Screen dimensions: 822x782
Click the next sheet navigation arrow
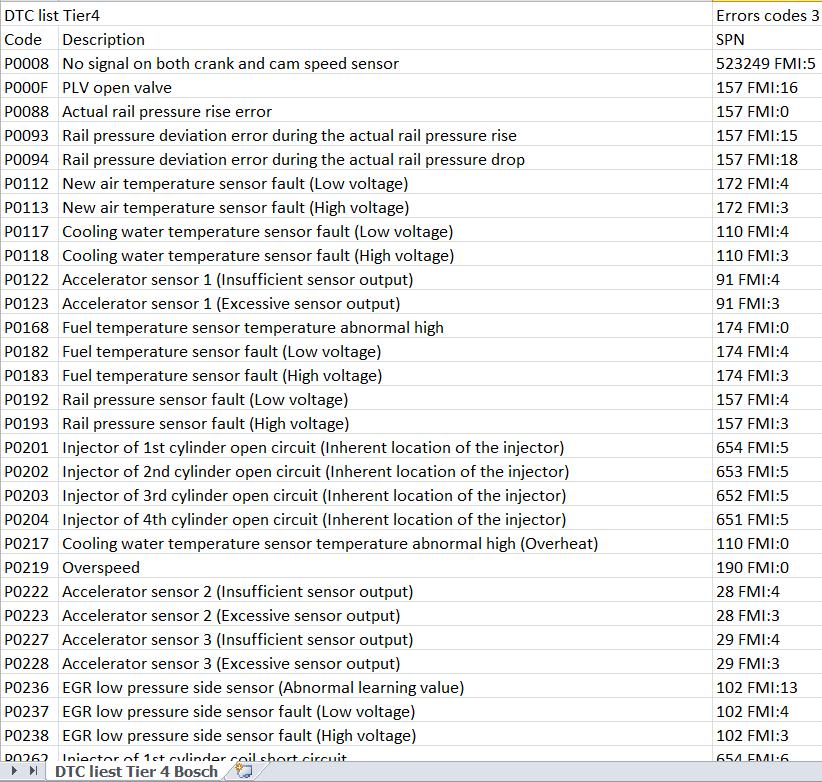tap(14, 771)
